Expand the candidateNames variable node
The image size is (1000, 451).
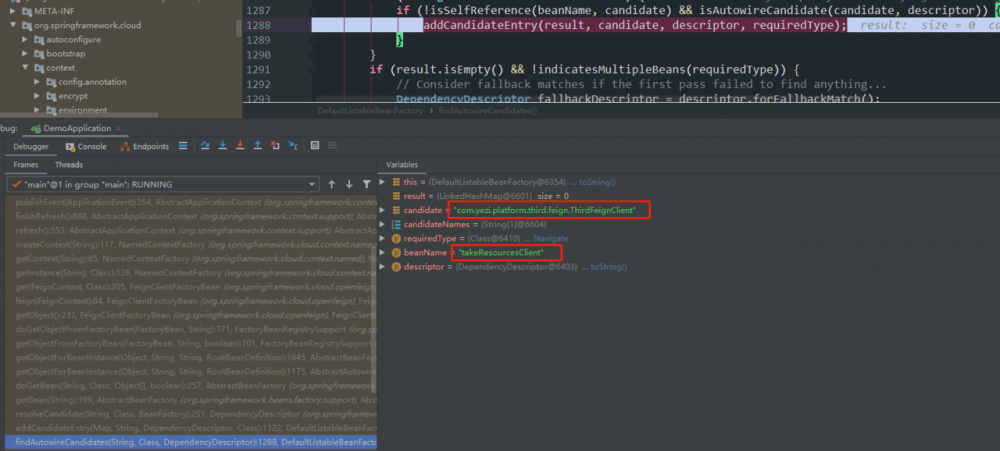(x=383, y=225)
